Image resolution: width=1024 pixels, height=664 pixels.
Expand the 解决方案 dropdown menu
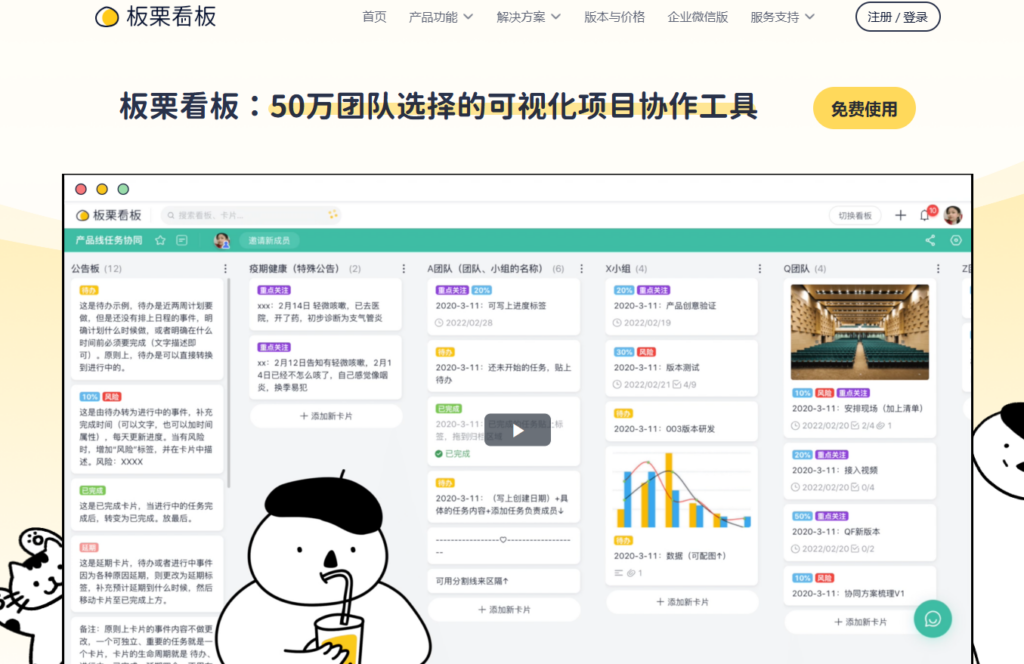[x=528, y=17]
